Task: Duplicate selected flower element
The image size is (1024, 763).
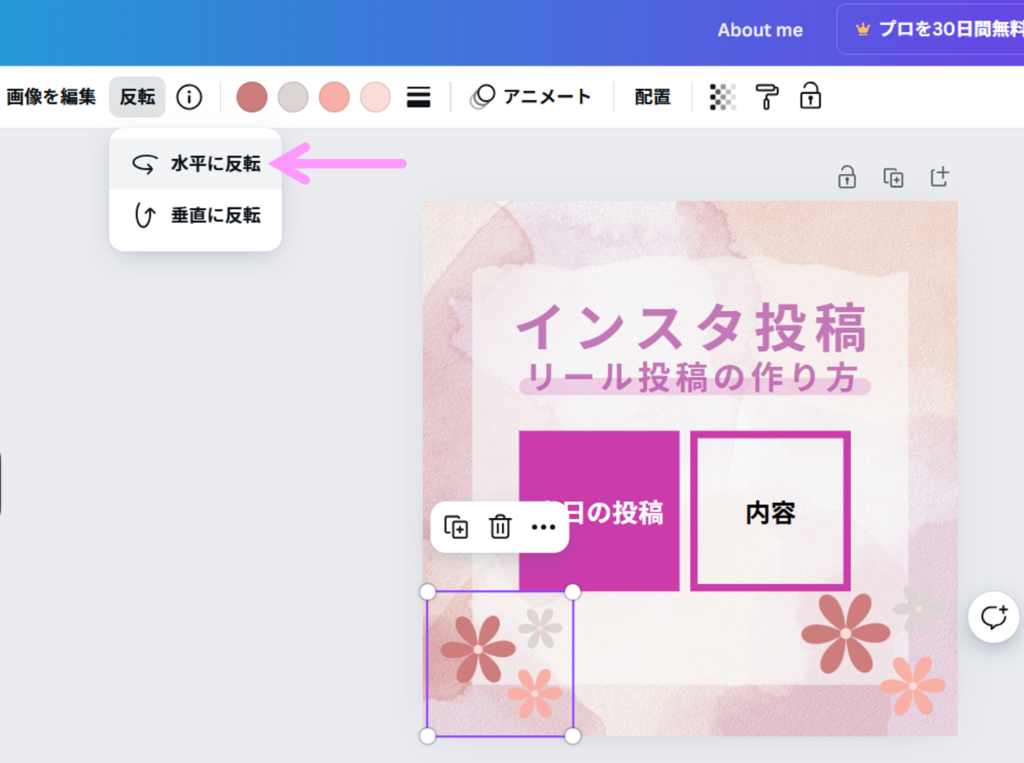Action: coord(456,527)
